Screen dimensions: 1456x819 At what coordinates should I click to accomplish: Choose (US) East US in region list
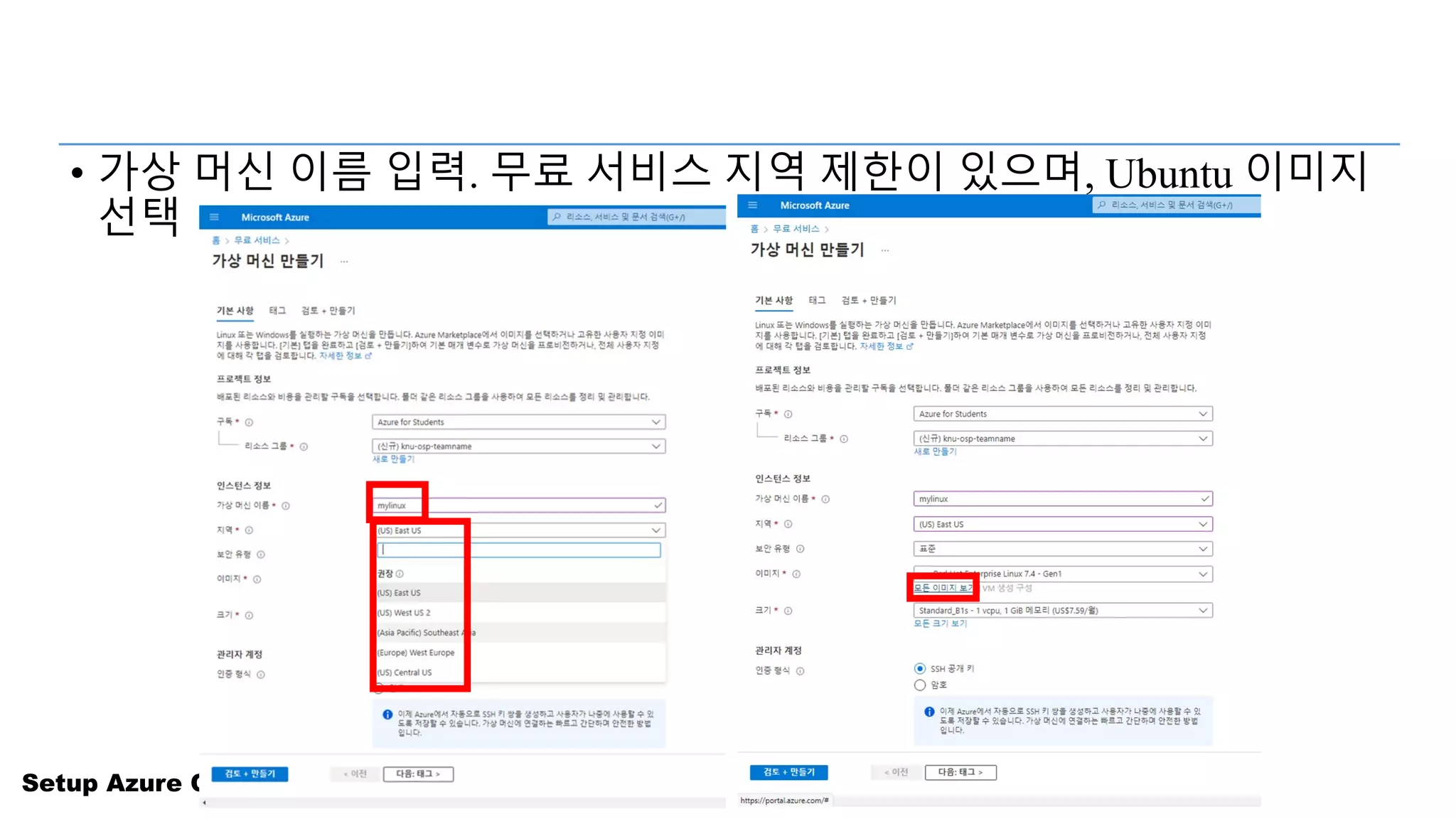(x=520, y=593)
